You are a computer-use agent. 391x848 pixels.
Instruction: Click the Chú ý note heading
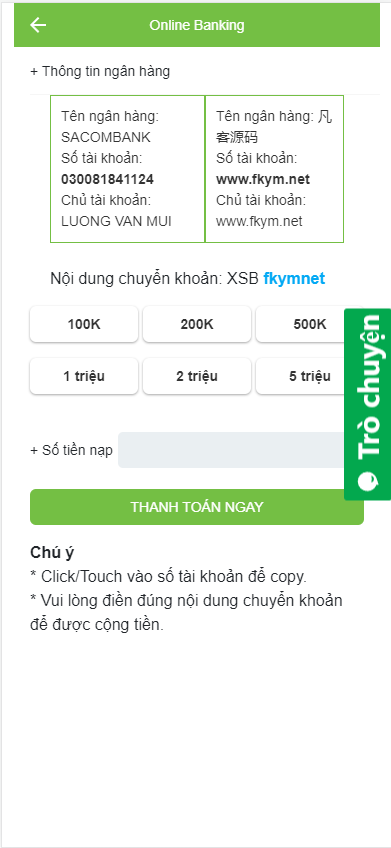[x=52, y=553]
